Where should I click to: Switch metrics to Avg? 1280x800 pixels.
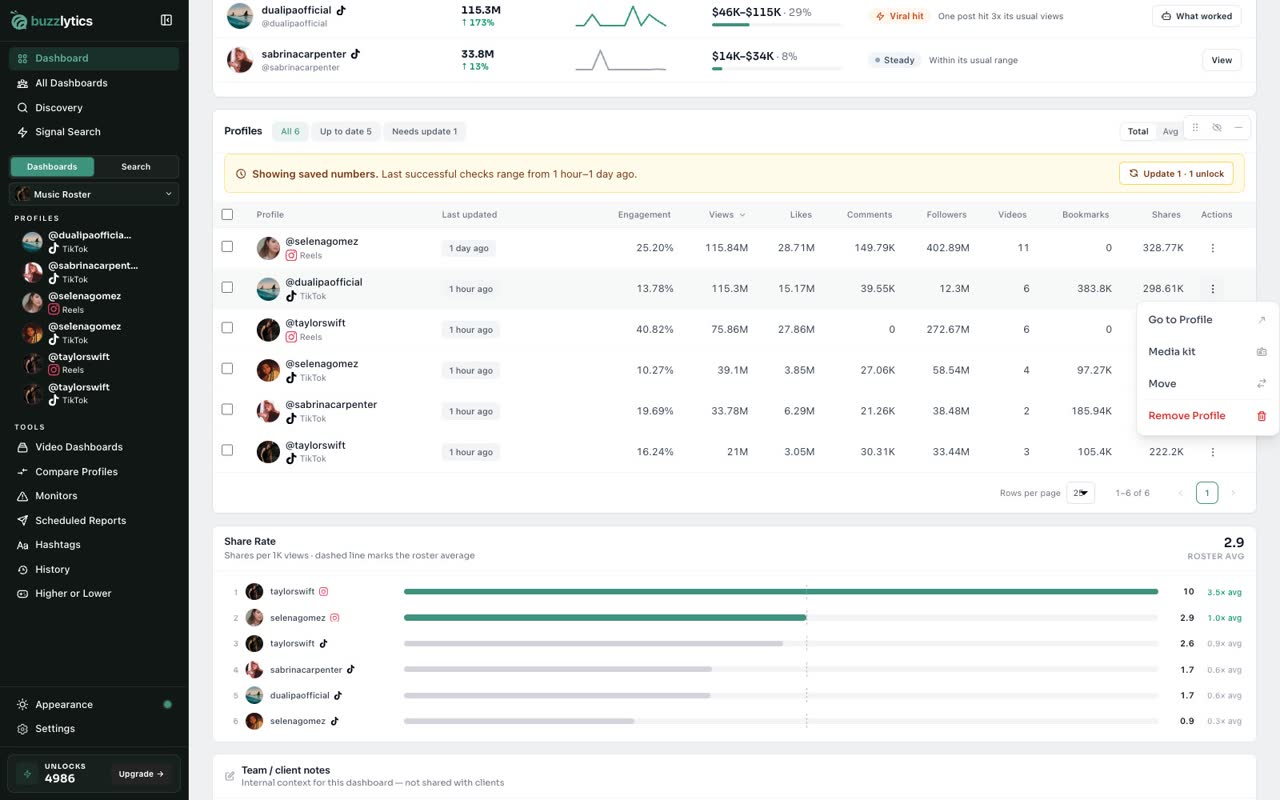click(x=1169, y=131)
